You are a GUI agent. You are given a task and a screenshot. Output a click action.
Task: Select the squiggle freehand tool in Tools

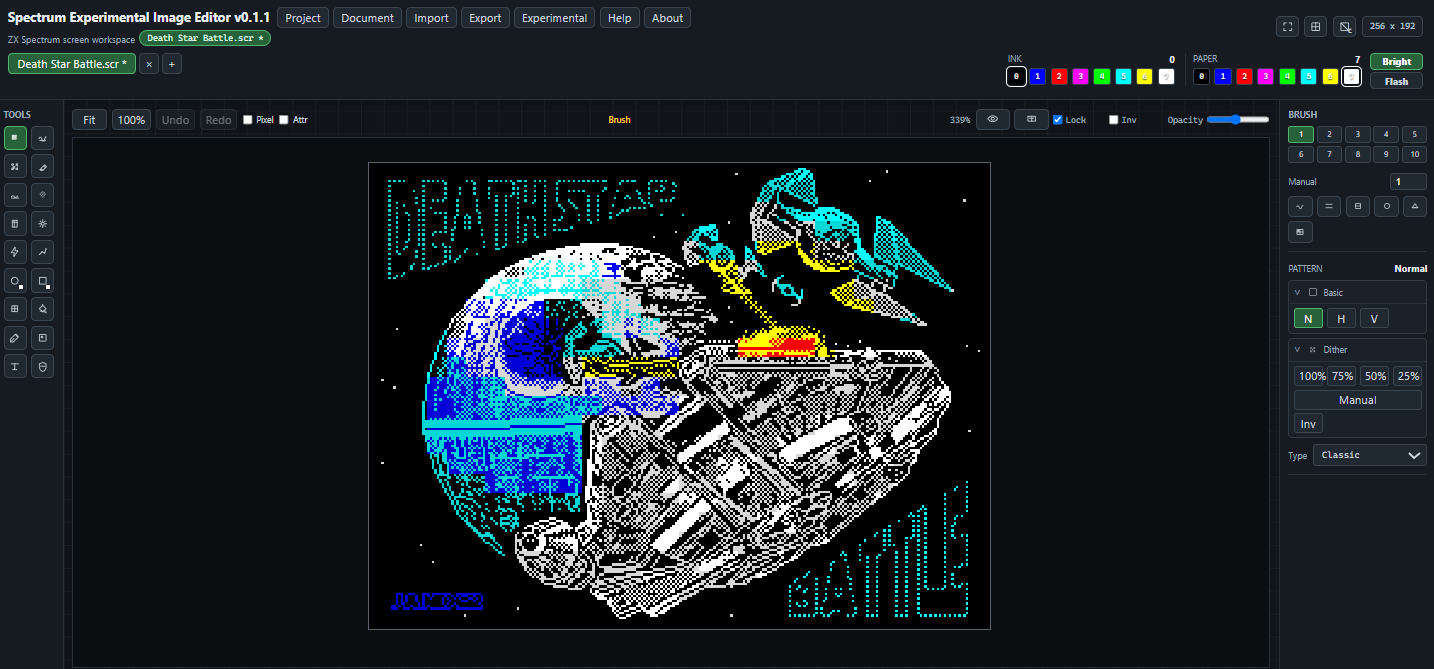42,137
